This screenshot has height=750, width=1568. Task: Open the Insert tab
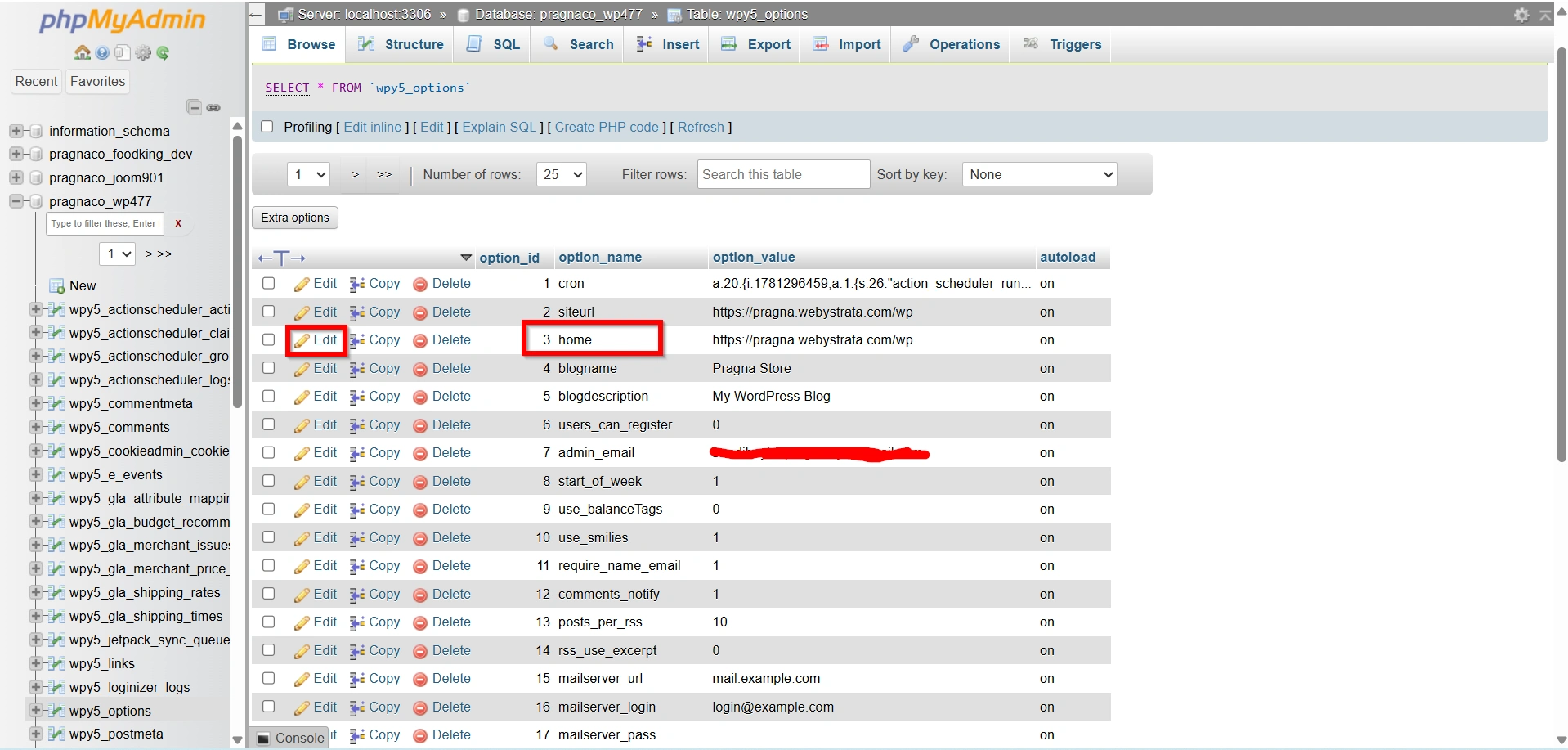(x=668, y=44)
